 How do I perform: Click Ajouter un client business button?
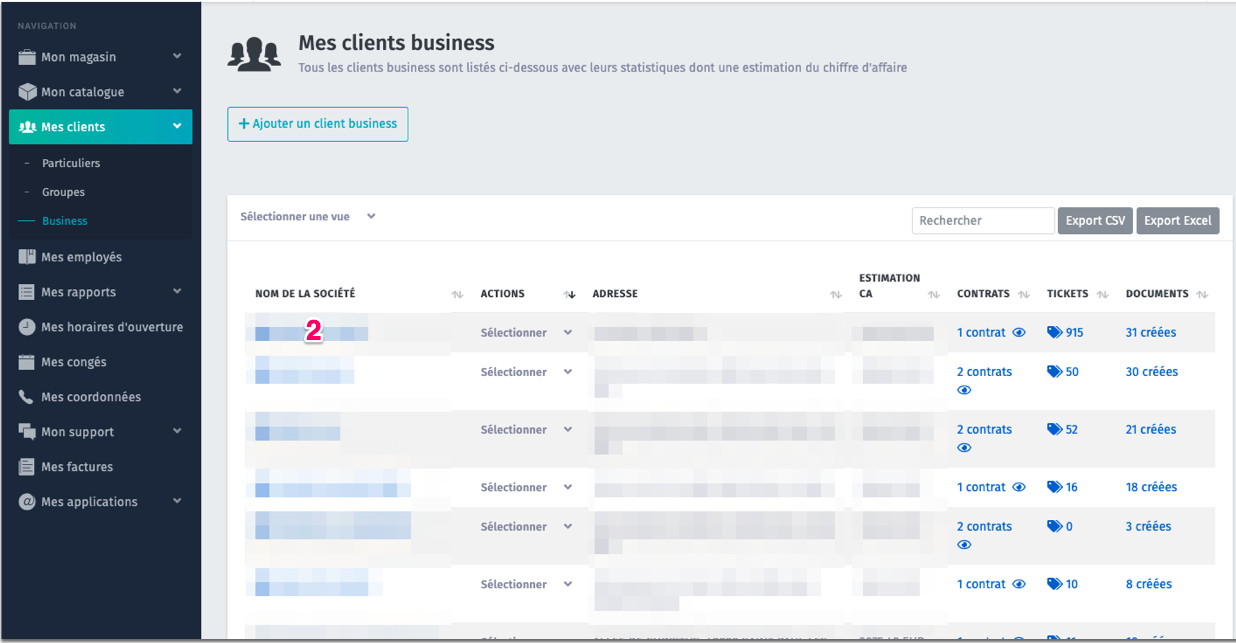pyautogui.click(x=317, y=124)
